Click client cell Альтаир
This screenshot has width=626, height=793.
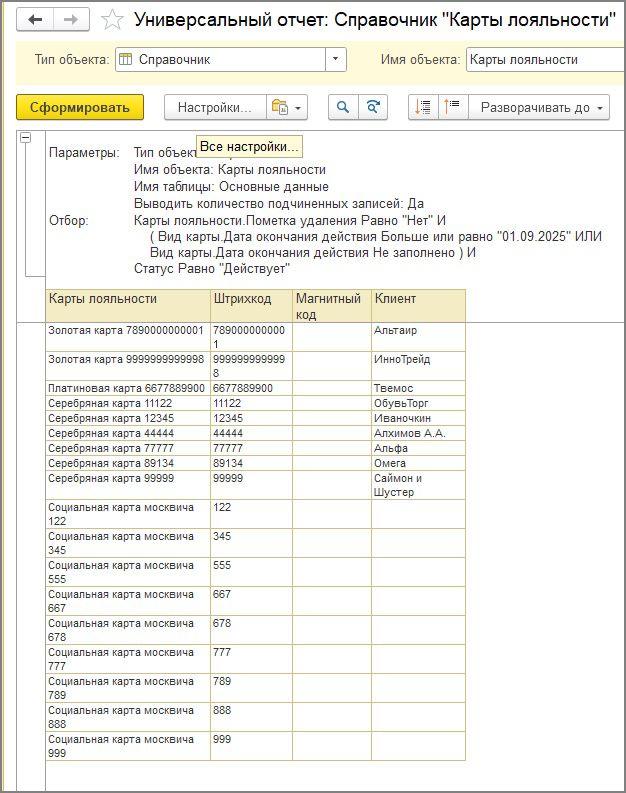point(418,337)
